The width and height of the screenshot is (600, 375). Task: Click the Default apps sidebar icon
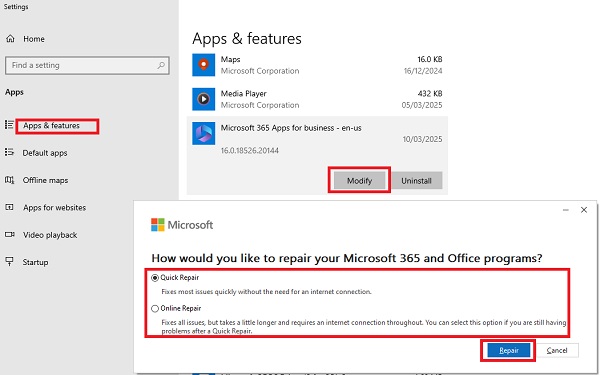tap(9, 152)
